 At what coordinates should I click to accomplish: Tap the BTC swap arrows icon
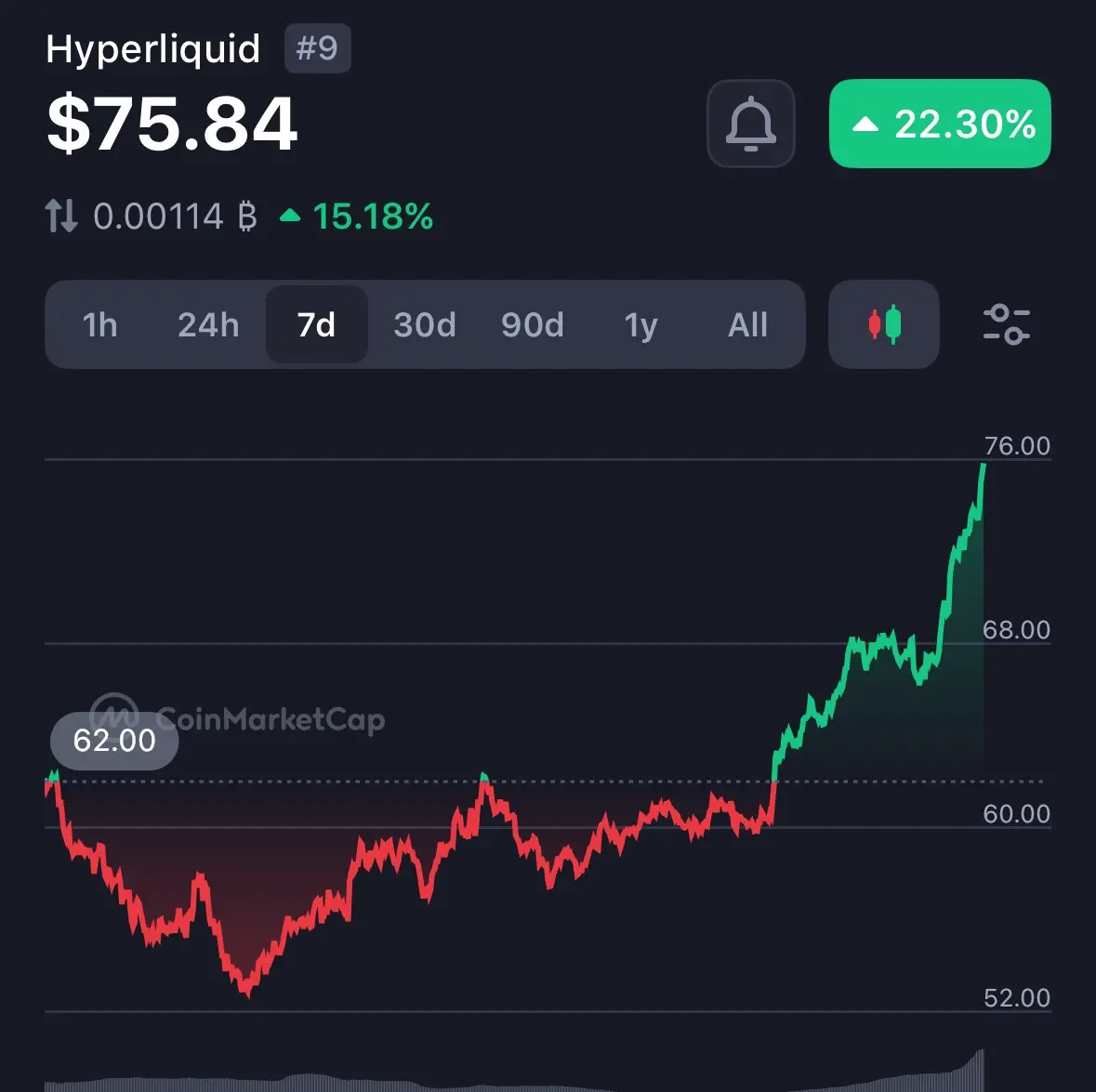(x=60, y=216)
